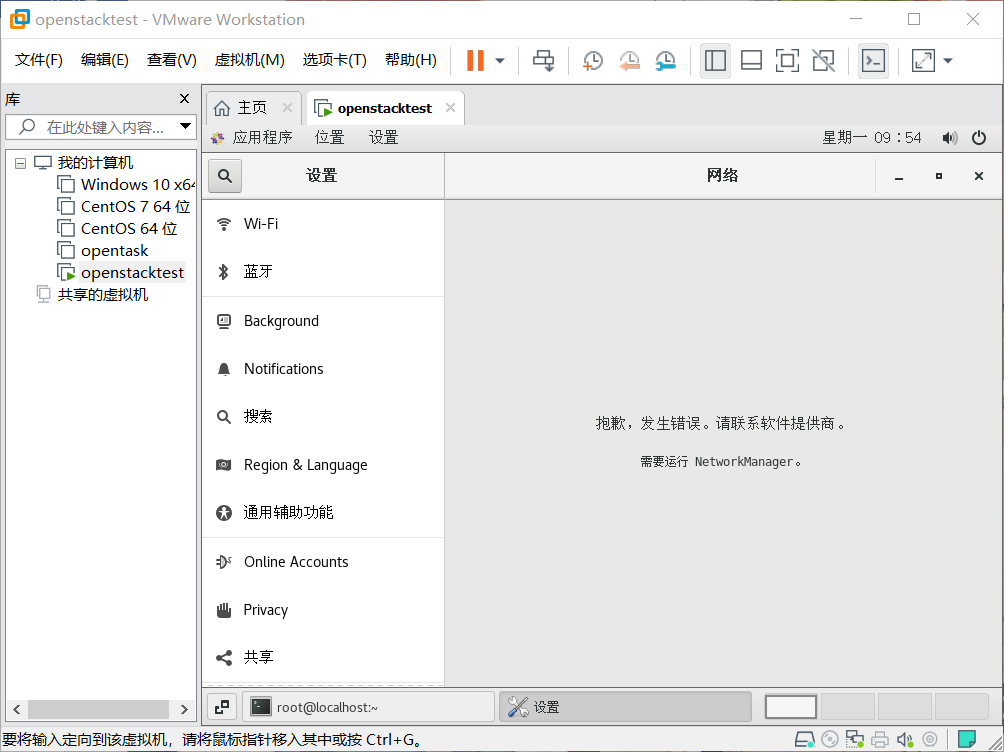This screenshot has width=1004, height=752.
Task: Switch to the 主页 tab
Action: 245,107
